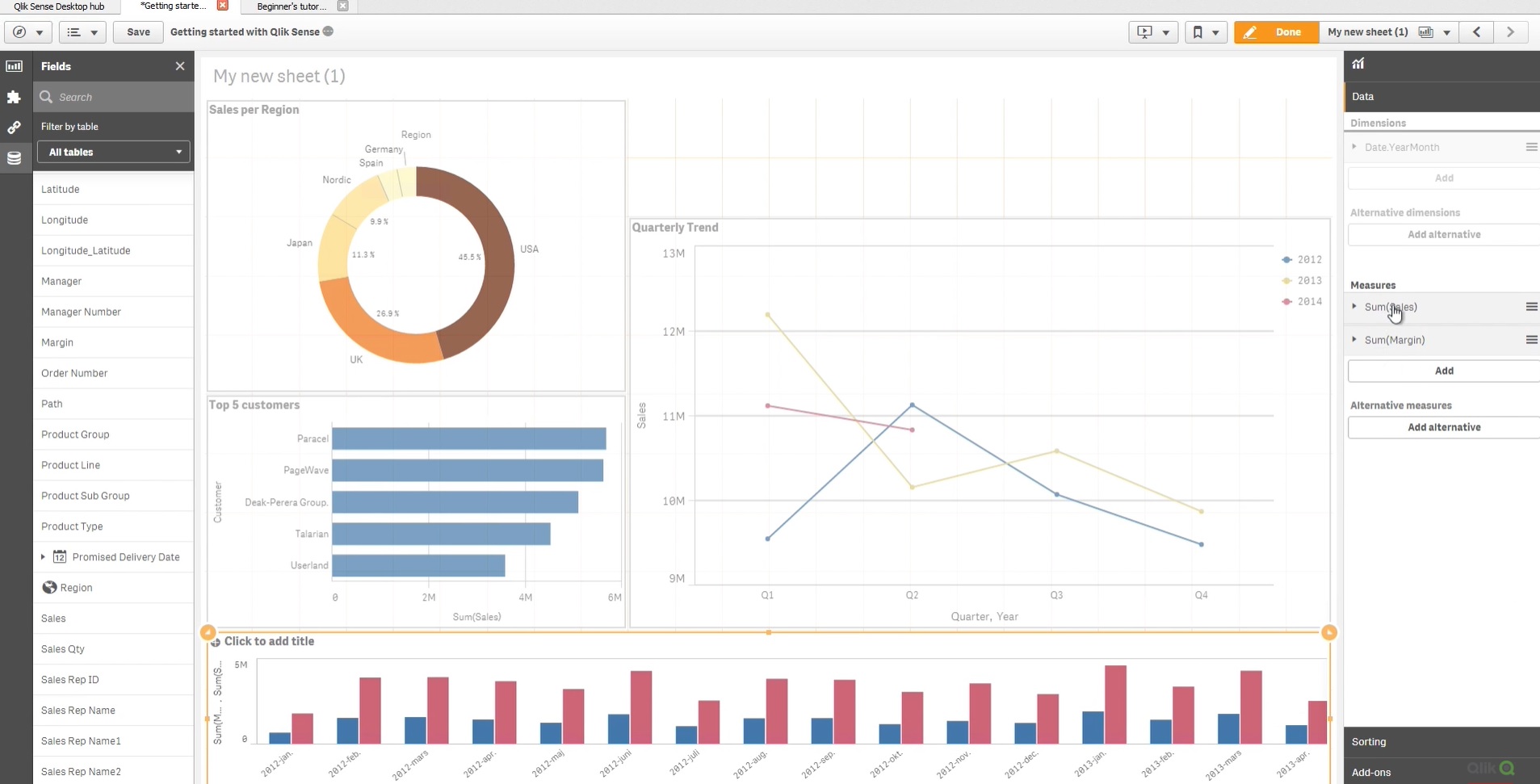Open the Data section in properties
Viewport: 1540px width, 784px height.
click(1442, 96)
